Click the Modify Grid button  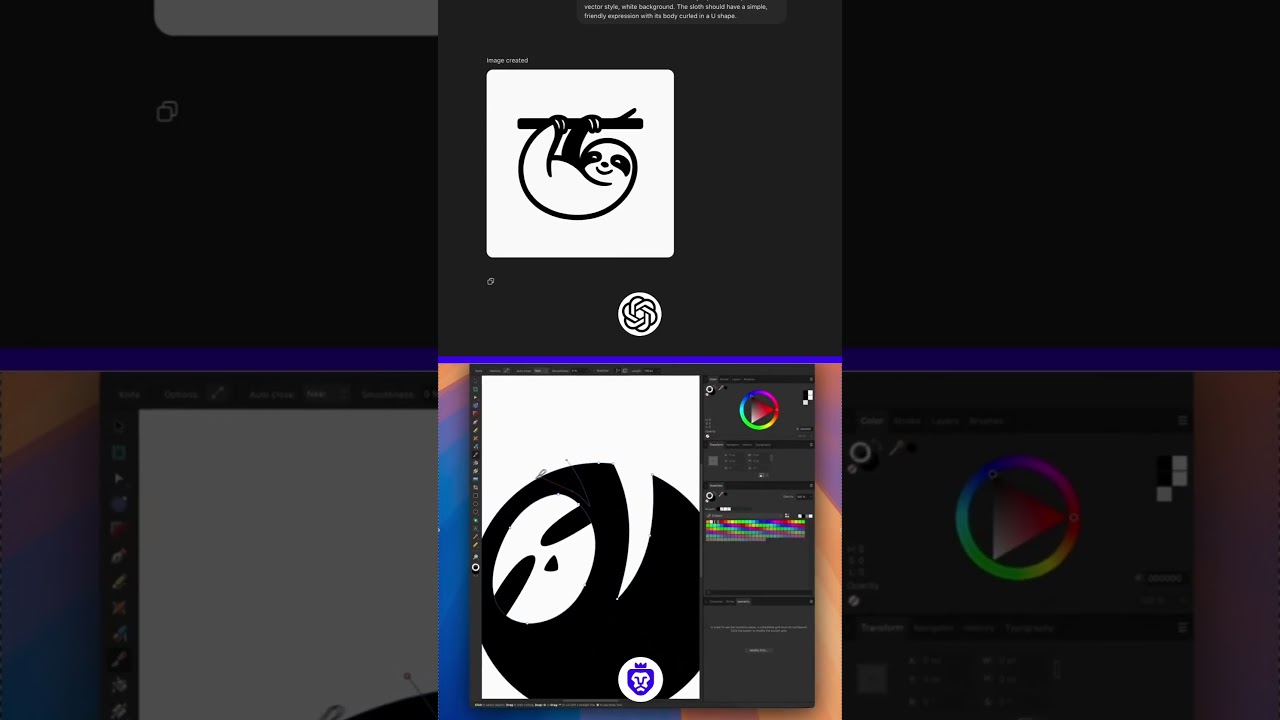click(x=759, y=650)
